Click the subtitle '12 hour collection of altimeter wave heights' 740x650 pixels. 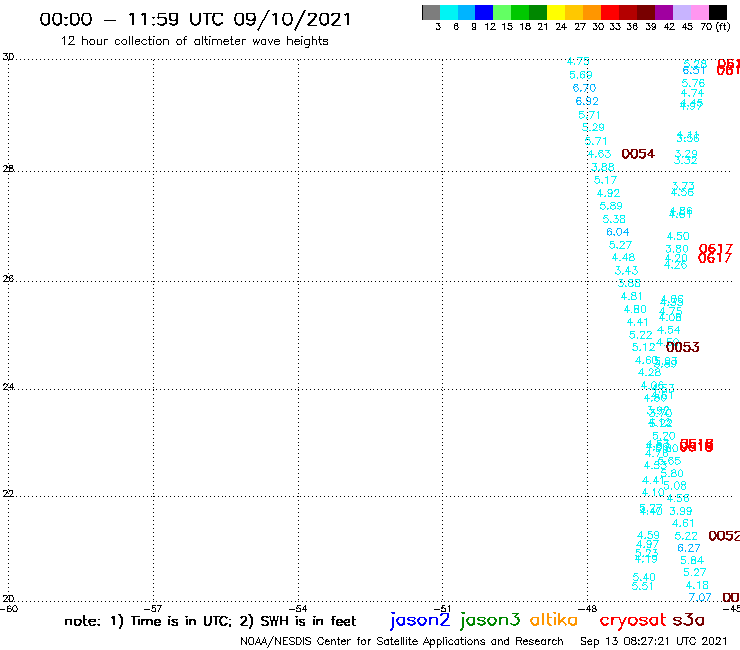click(194, 41)
